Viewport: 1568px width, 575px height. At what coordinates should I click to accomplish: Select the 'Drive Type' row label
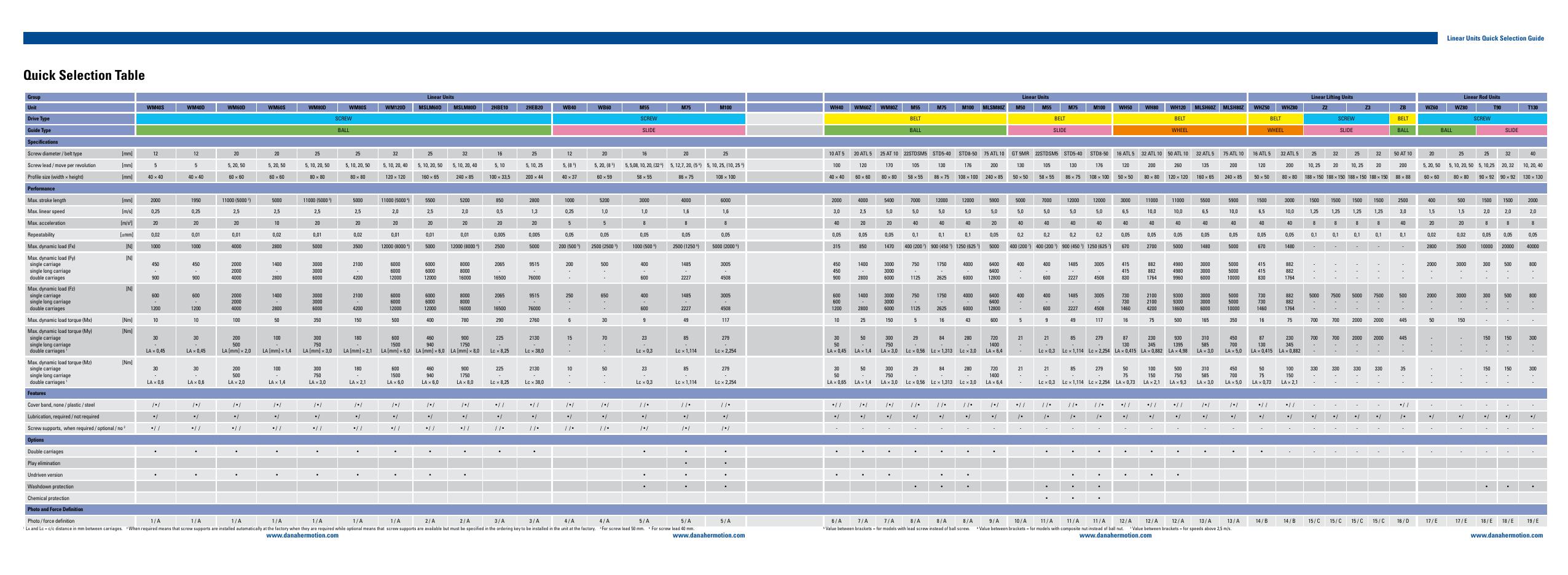[x=38, y=119]
